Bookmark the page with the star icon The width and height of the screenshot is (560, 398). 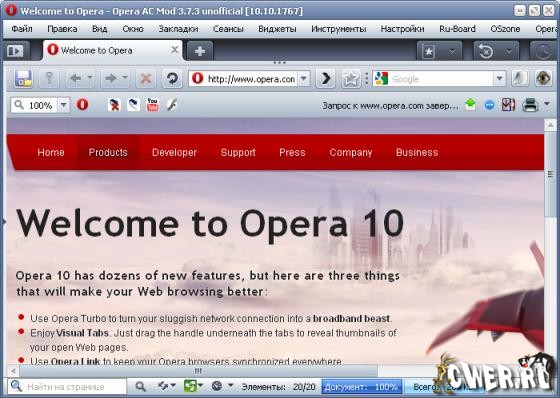(350, 79)
